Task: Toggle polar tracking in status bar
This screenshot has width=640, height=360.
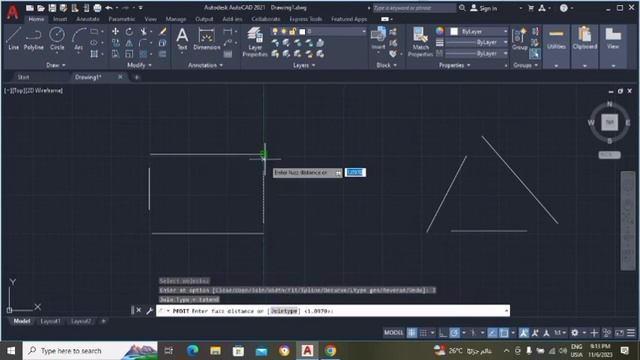Action: pyautogui.click(x=454, y=333)
